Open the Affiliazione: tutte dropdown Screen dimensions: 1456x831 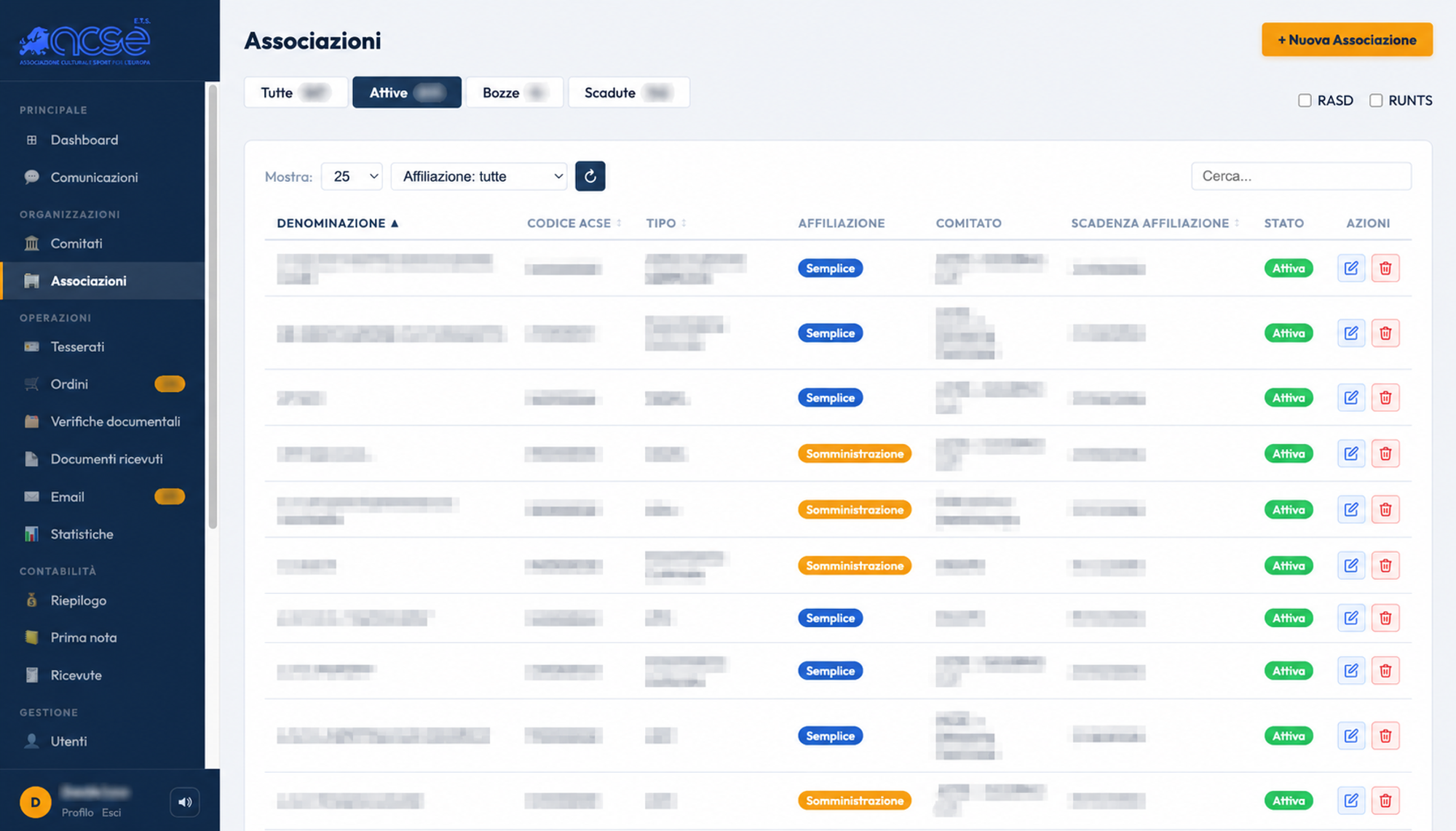click(x=479, y=176)
